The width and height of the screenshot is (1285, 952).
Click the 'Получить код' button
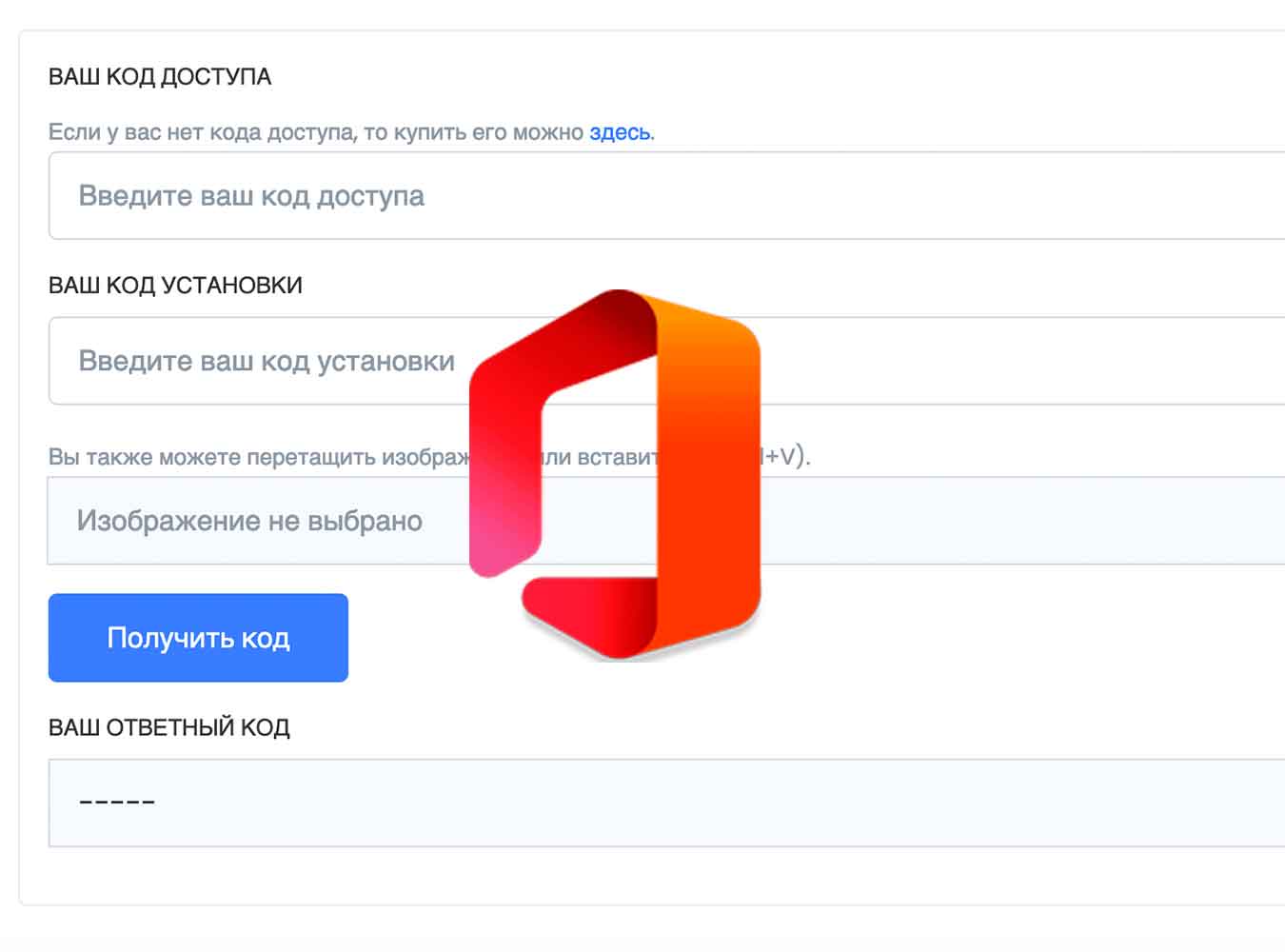pos(198,638)
